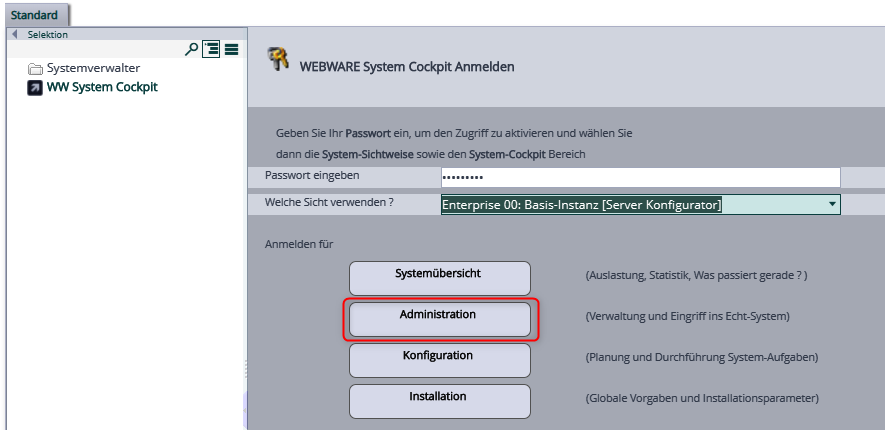Collapse the Selektion panel with left arrow
Viewport: 885px width, 430px height.
coord(14,34)
